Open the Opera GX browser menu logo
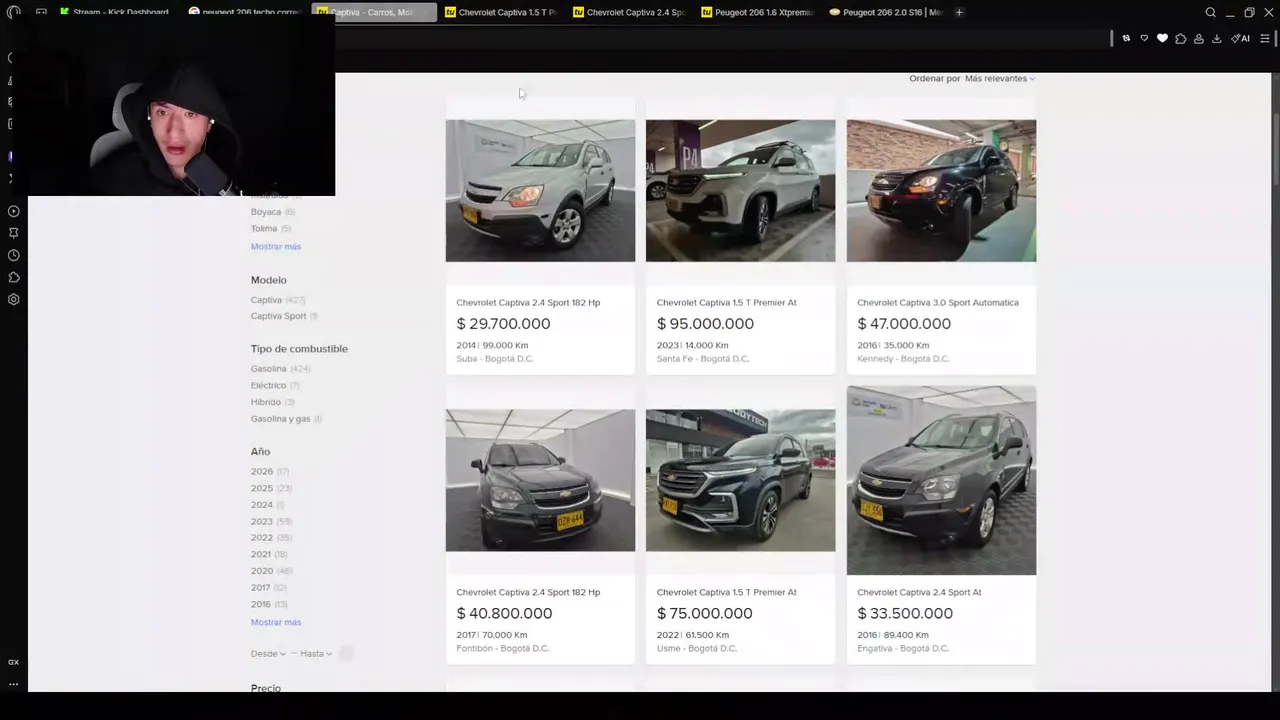 [x=13, y=12]
